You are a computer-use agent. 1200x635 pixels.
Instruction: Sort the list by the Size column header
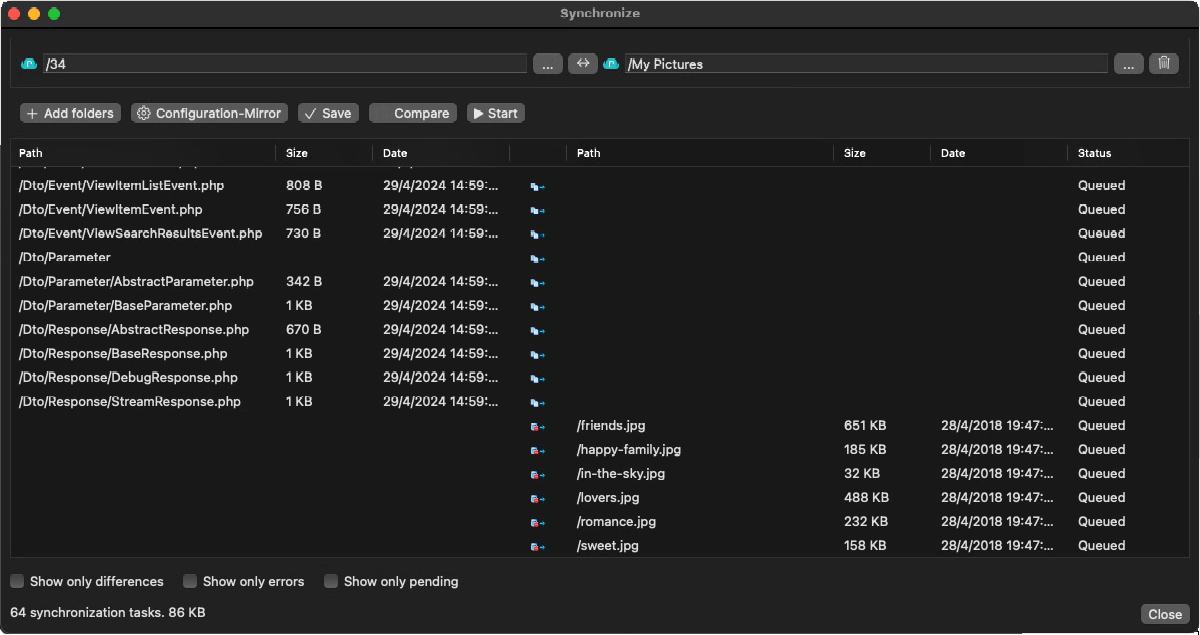coord(296,152)
